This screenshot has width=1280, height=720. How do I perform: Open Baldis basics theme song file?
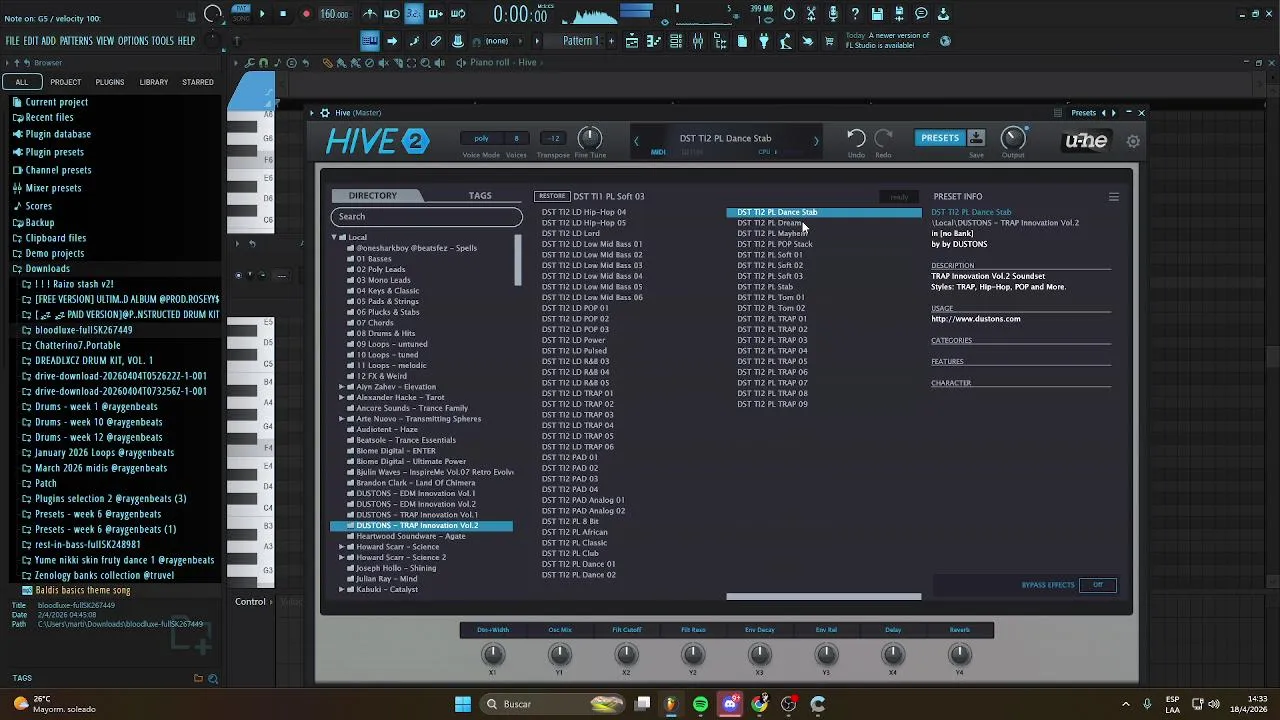[x=82, y=590]
